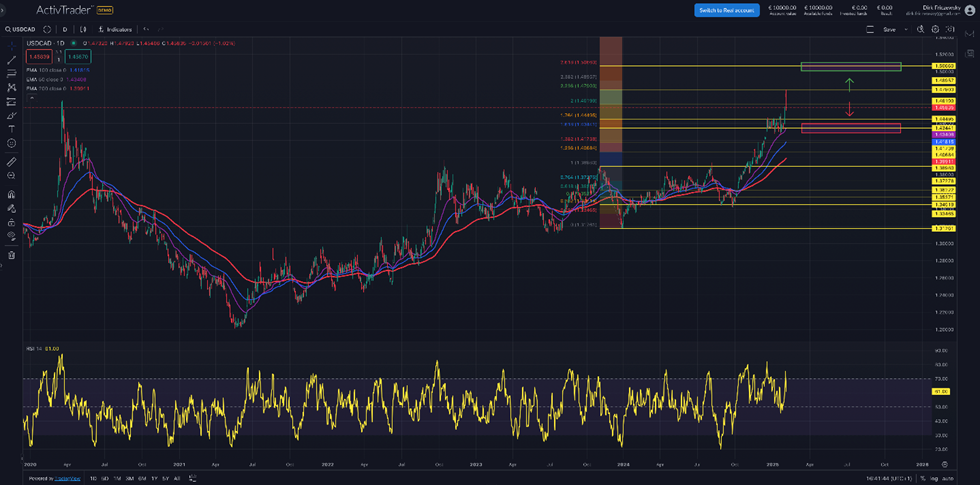Click the 1.50060 yellow price label
The image size is (980, 485).
944,65
